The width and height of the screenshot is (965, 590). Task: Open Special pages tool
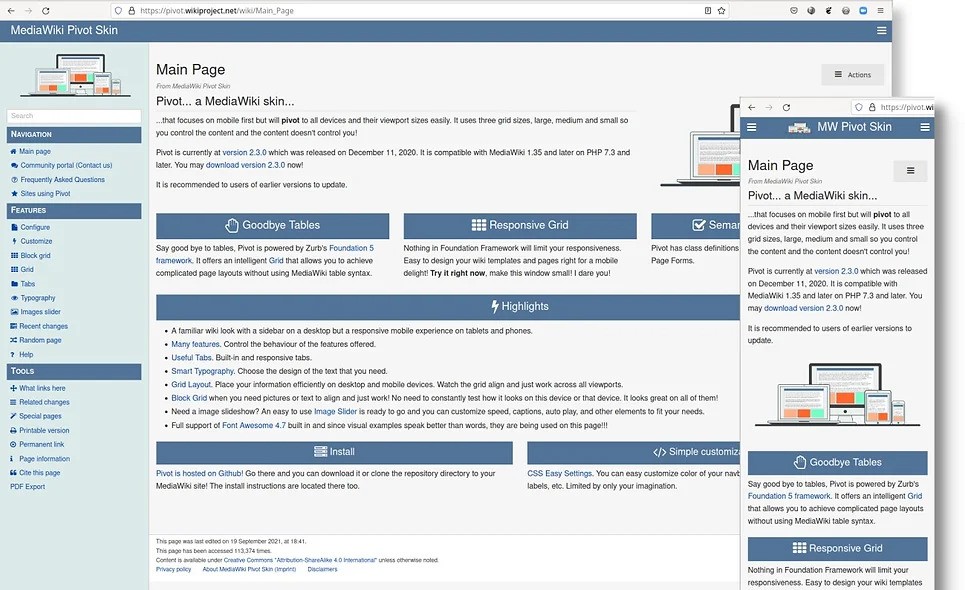pyautogui.click(x=40, y=417)
